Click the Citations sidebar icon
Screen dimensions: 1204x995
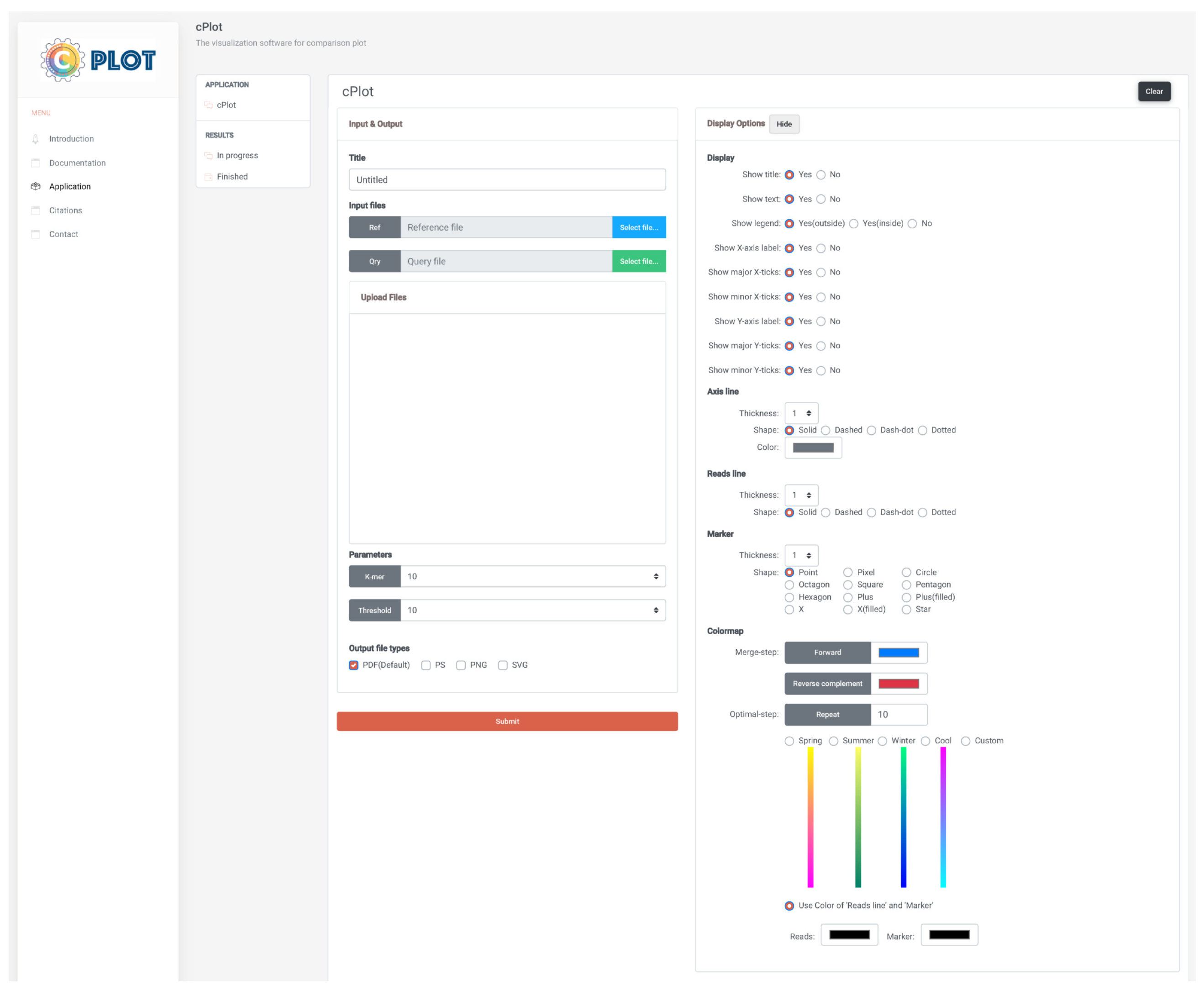pyautogui.click(x=36, y=211)
